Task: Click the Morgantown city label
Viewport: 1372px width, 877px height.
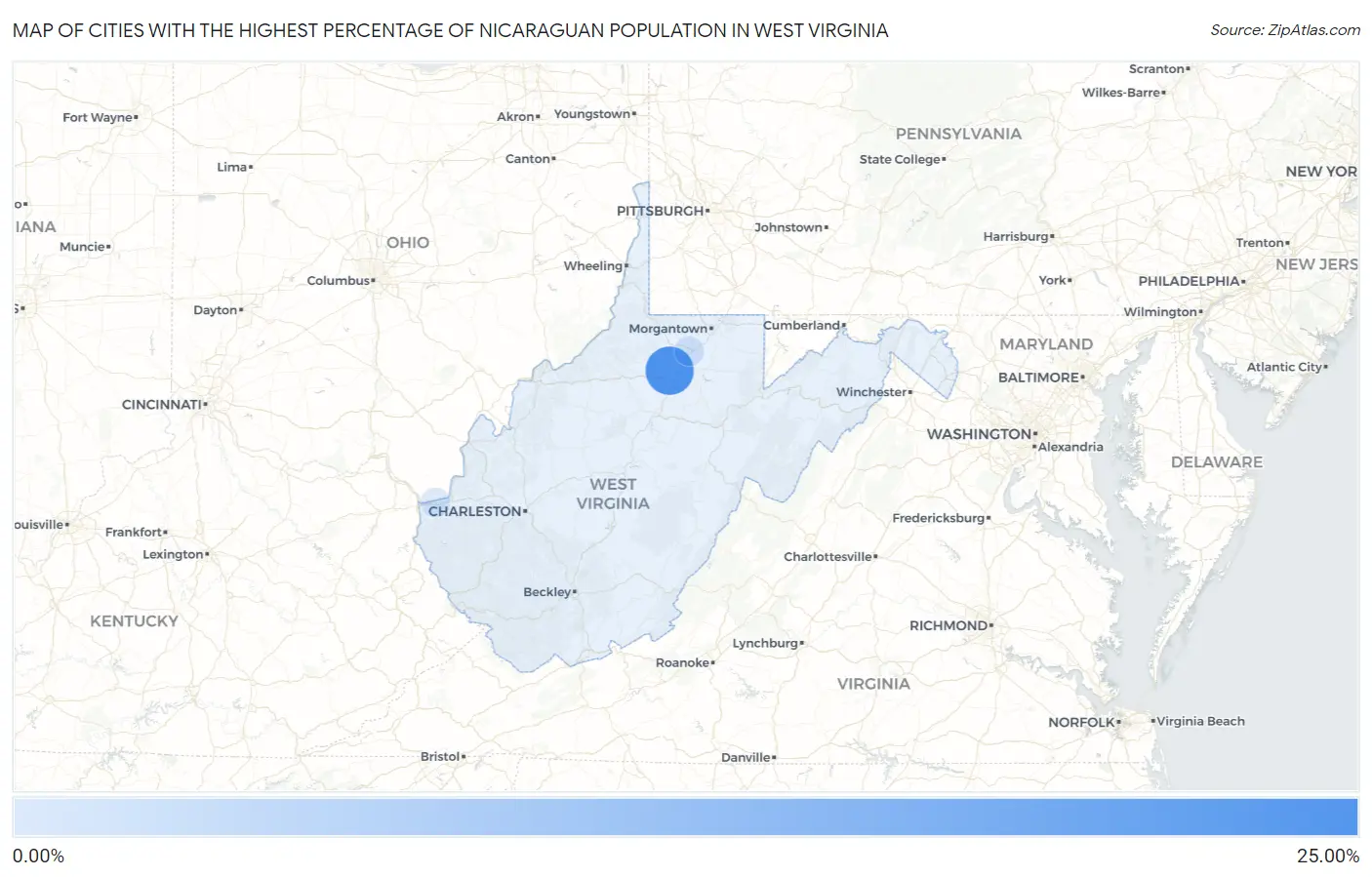Action: [x=668, y=329]
